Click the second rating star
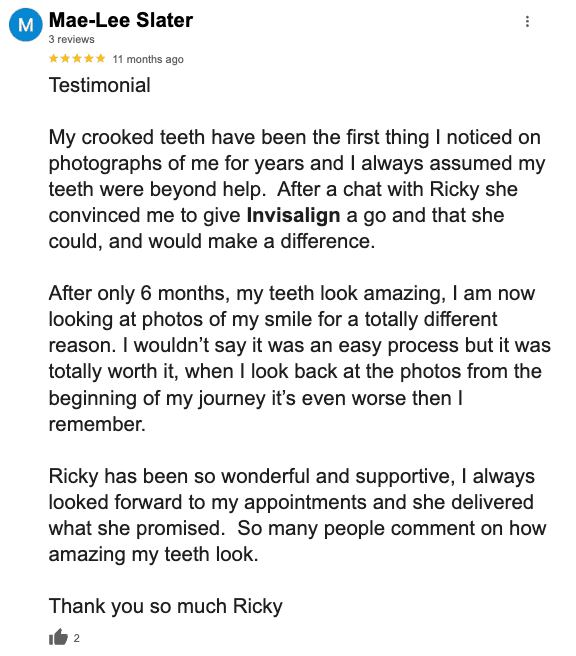Image resolution: width=576 pixels, height=656 pixels. click(65, 59)
